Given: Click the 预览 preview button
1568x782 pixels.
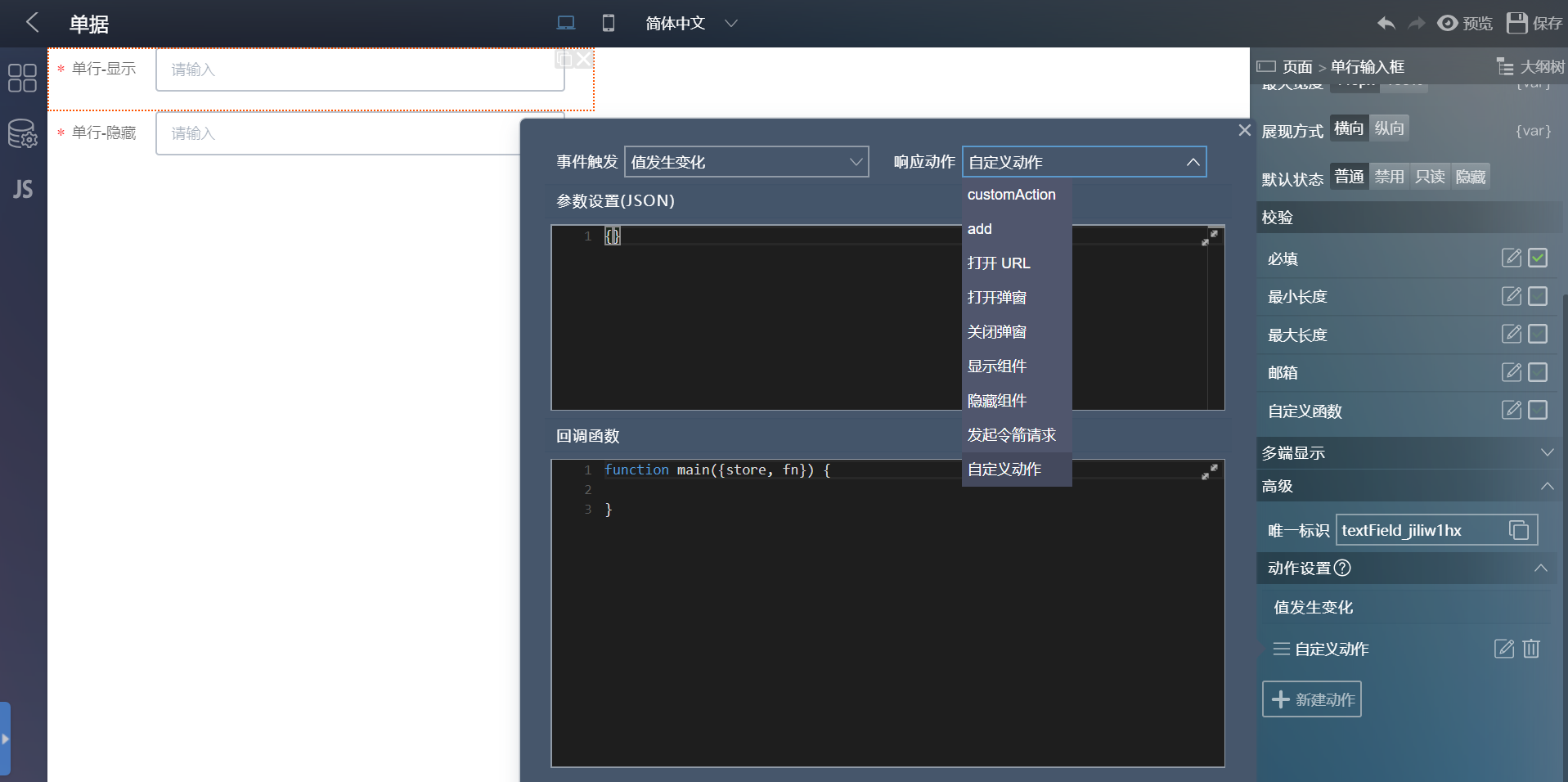Looking at the screenshot, I should [x=1465, y=23].
